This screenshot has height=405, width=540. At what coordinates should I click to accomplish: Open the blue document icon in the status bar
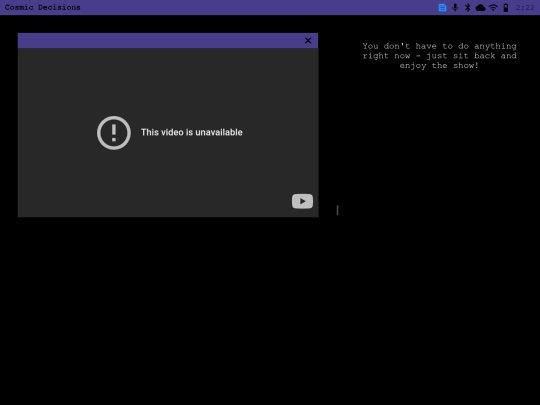[442, 8]
